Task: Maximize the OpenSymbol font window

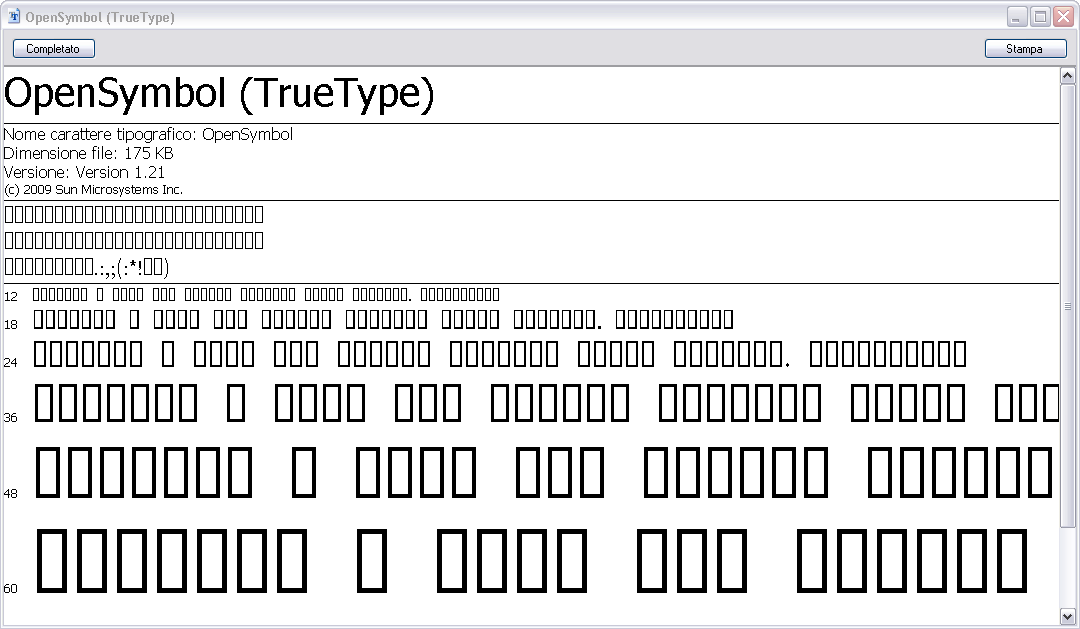Action: point(1040,17)
